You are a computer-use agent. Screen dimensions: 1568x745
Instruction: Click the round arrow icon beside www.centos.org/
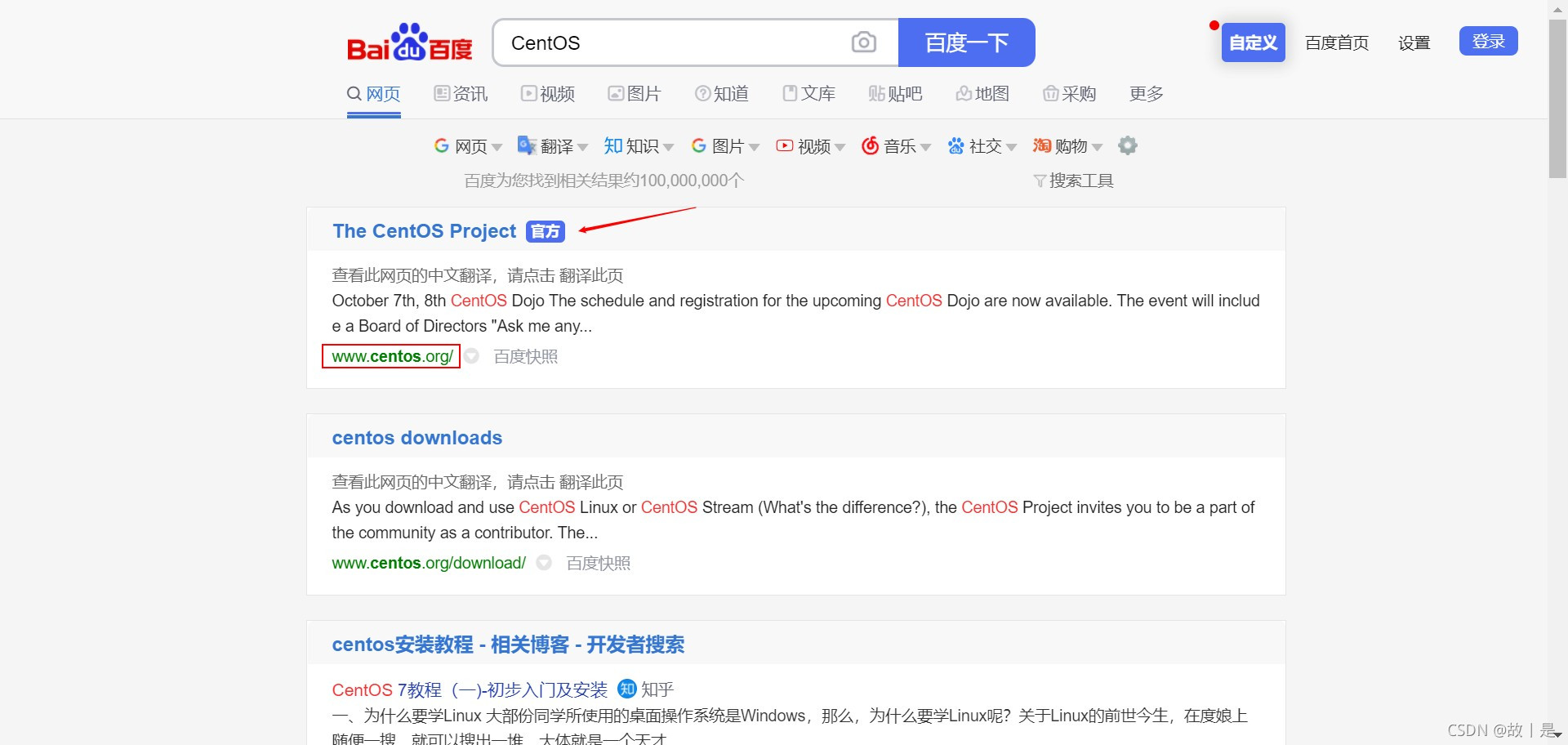pyautogui.click(x=471, y=356)
